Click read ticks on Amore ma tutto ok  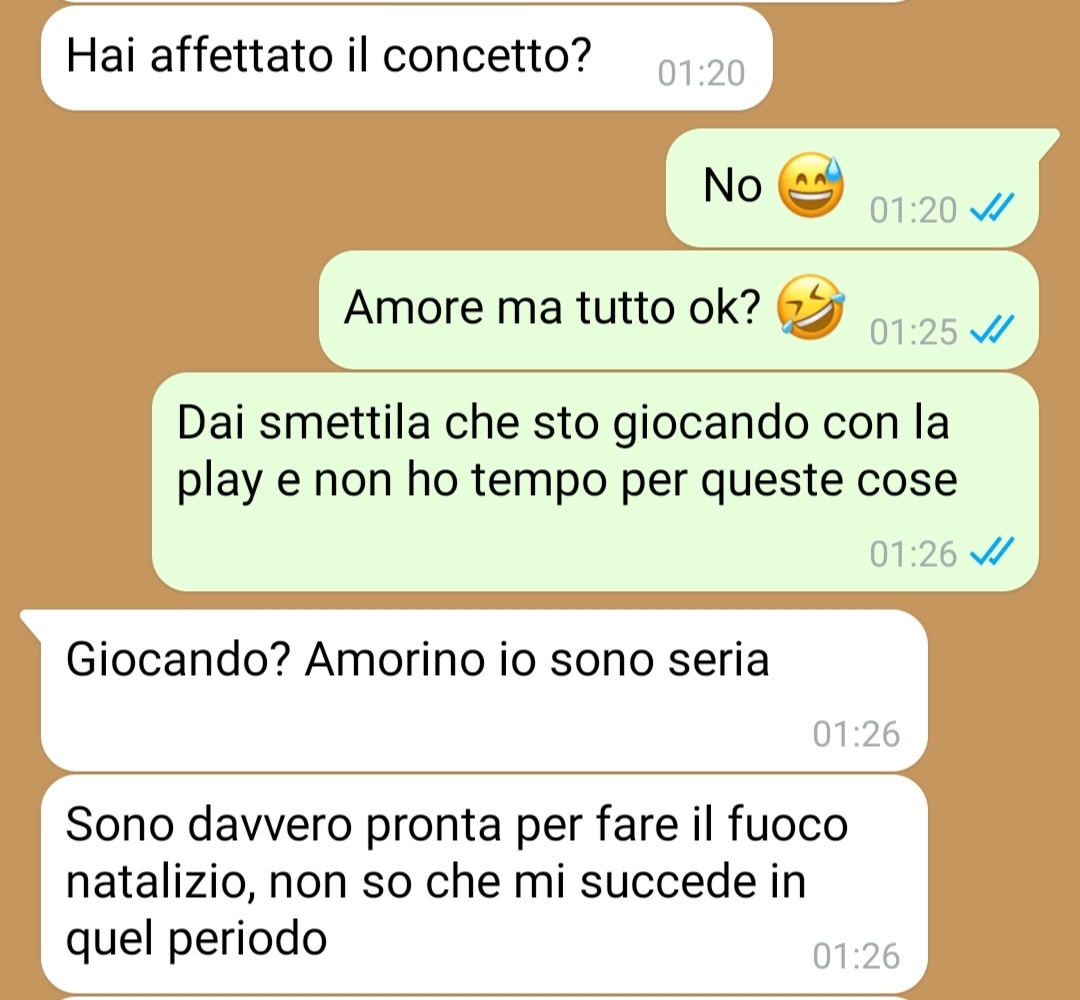[992, 329]
